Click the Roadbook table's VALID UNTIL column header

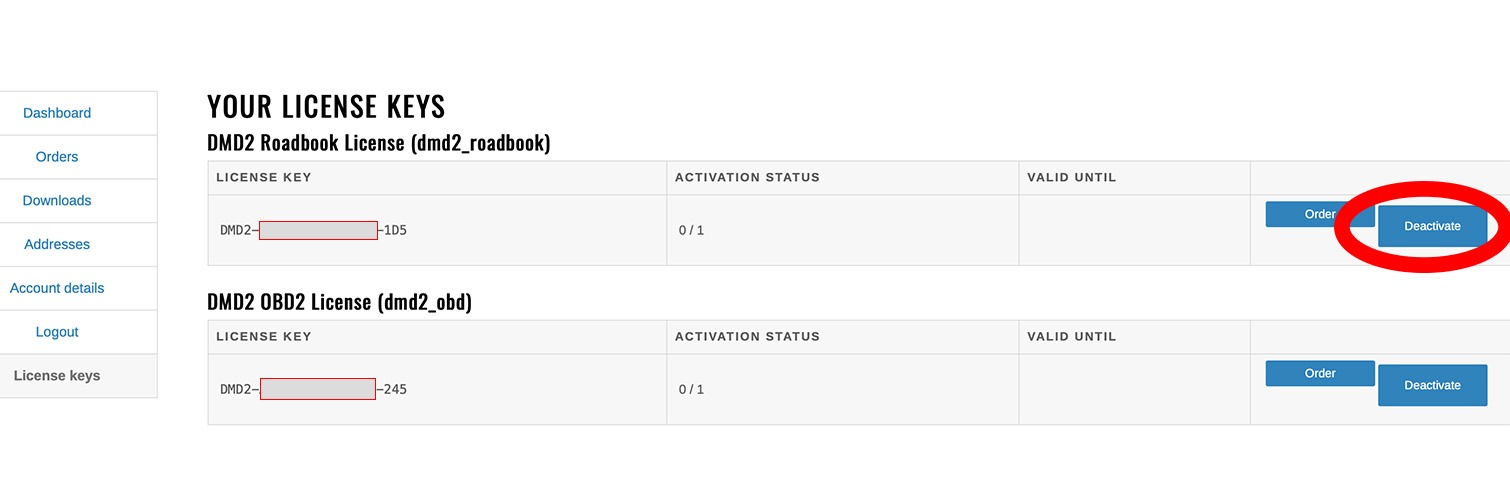pos(1072,178)
